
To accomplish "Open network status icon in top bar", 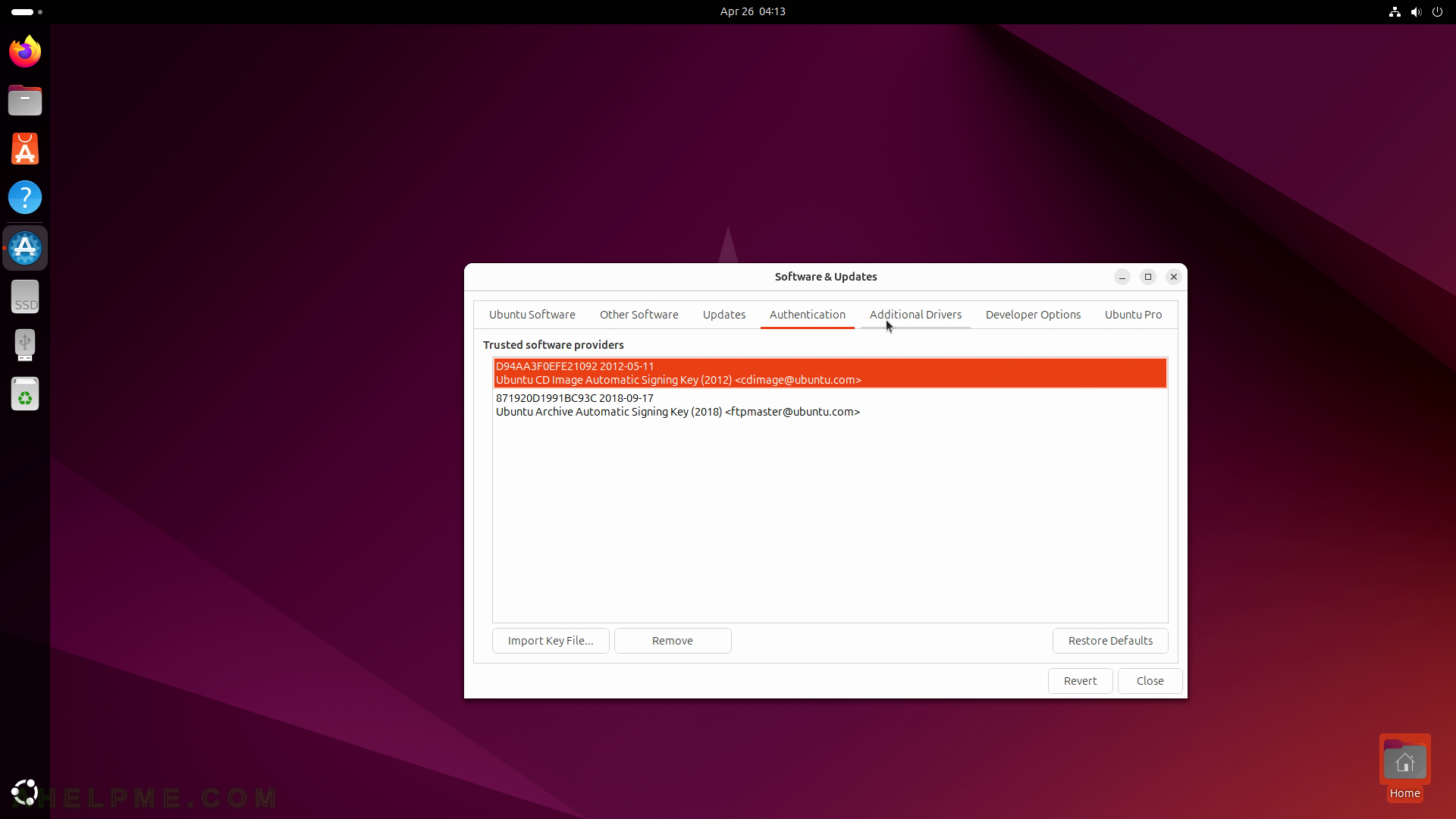I will point(1395,11).
